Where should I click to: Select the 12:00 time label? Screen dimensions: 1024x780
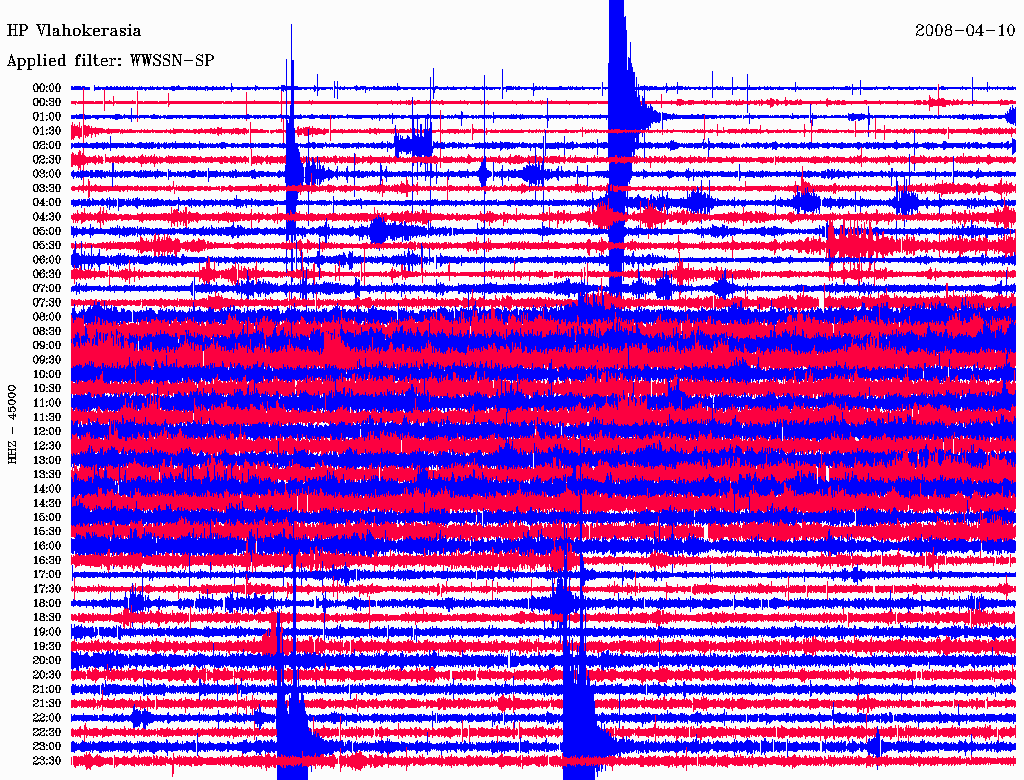(47, 431)
